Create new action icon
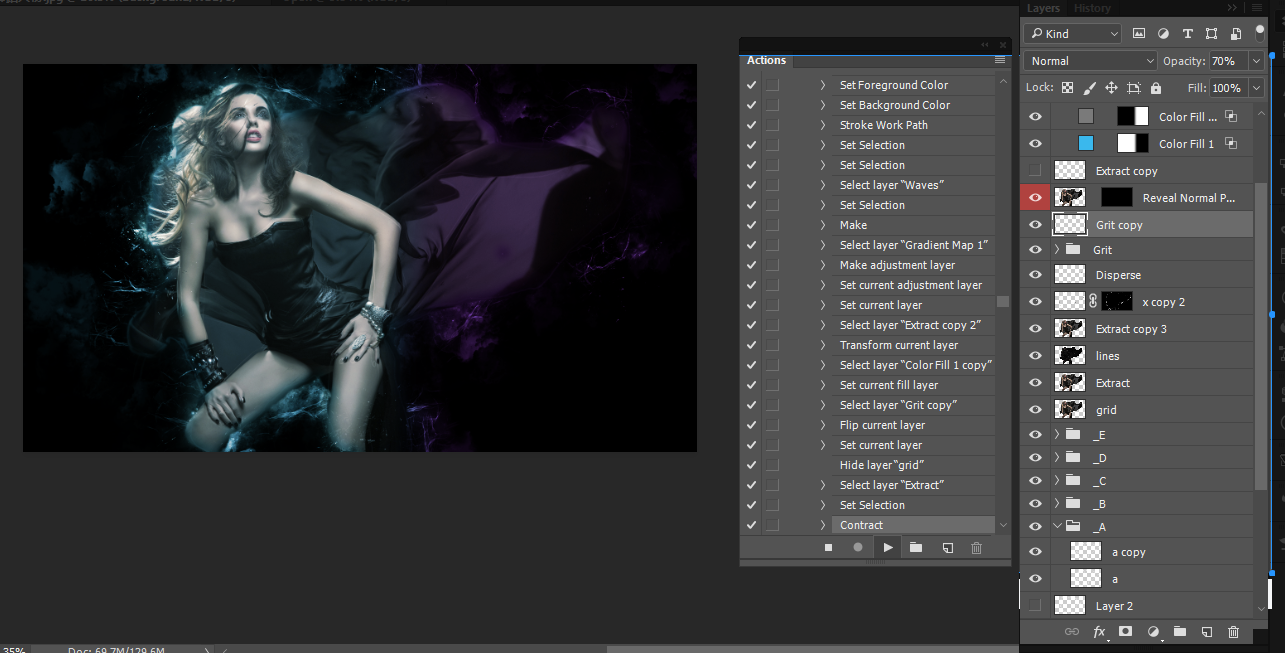 click(x=947, y=547)
